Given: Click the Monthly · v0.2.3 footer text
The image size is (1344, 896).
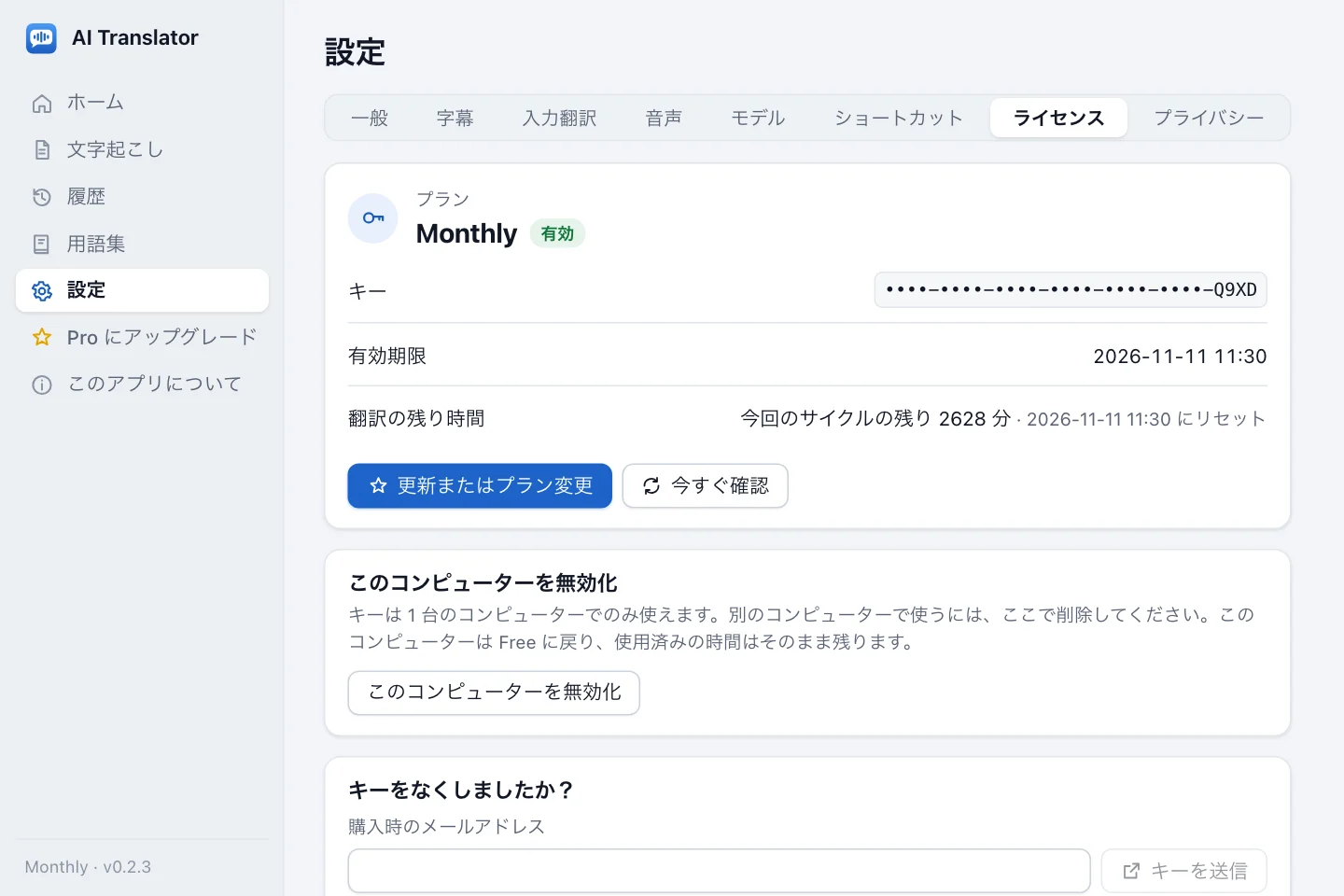Looking at the screenshot, I should (x=88, y=867).
